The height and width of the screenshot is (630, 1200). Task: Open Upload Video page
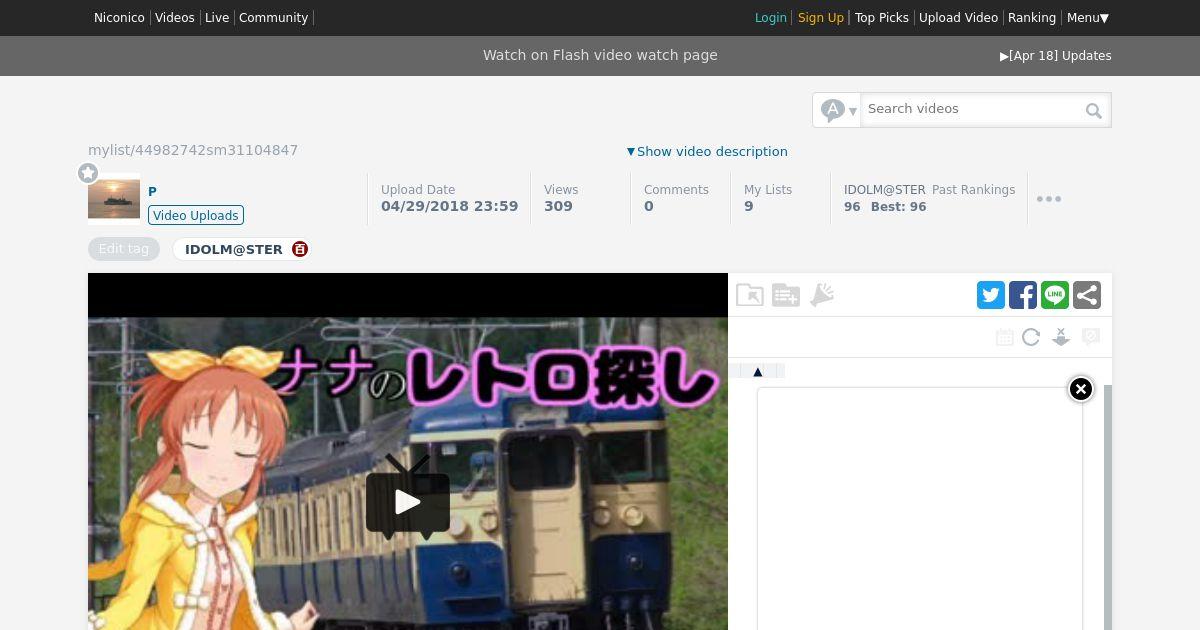[958, 18]
